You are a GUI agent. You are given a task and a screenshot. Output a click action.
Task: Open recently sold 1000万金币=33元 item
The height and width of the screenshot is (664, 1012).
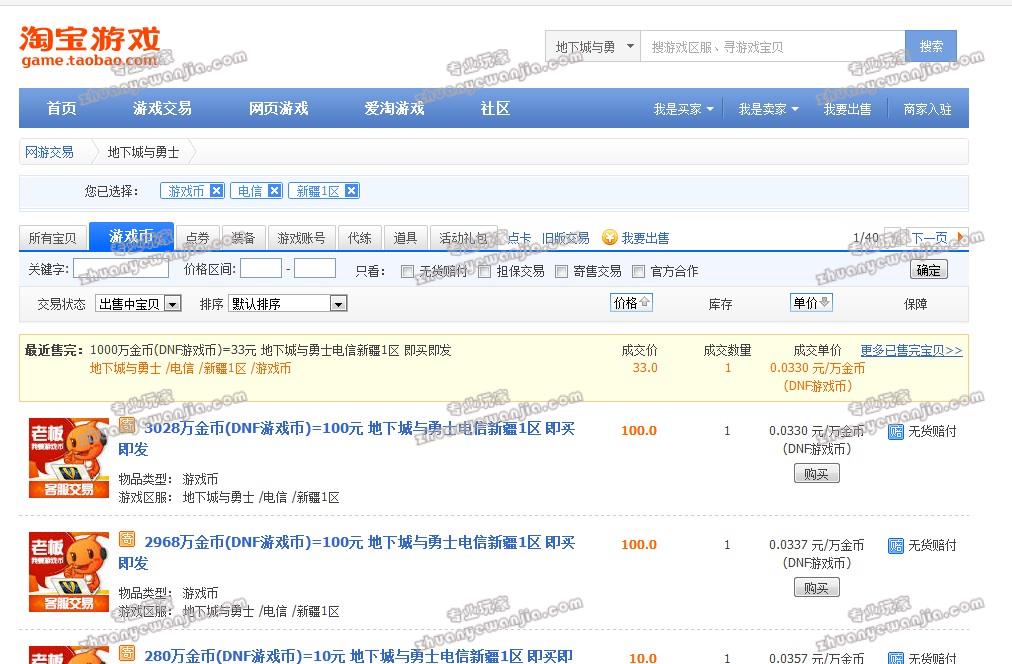click(x=270, y=350)
